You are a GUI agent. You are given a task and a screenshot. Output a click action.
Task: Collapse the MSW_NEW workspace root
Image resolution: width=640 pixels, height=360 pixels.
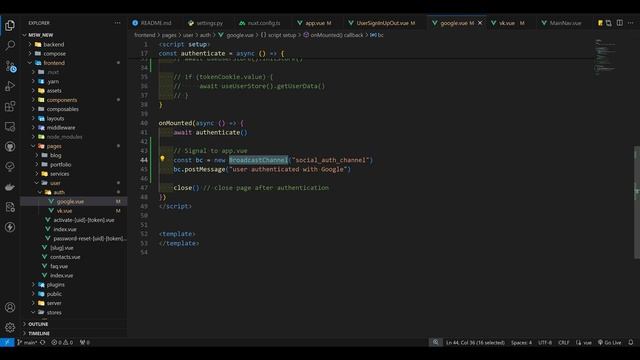40,35
